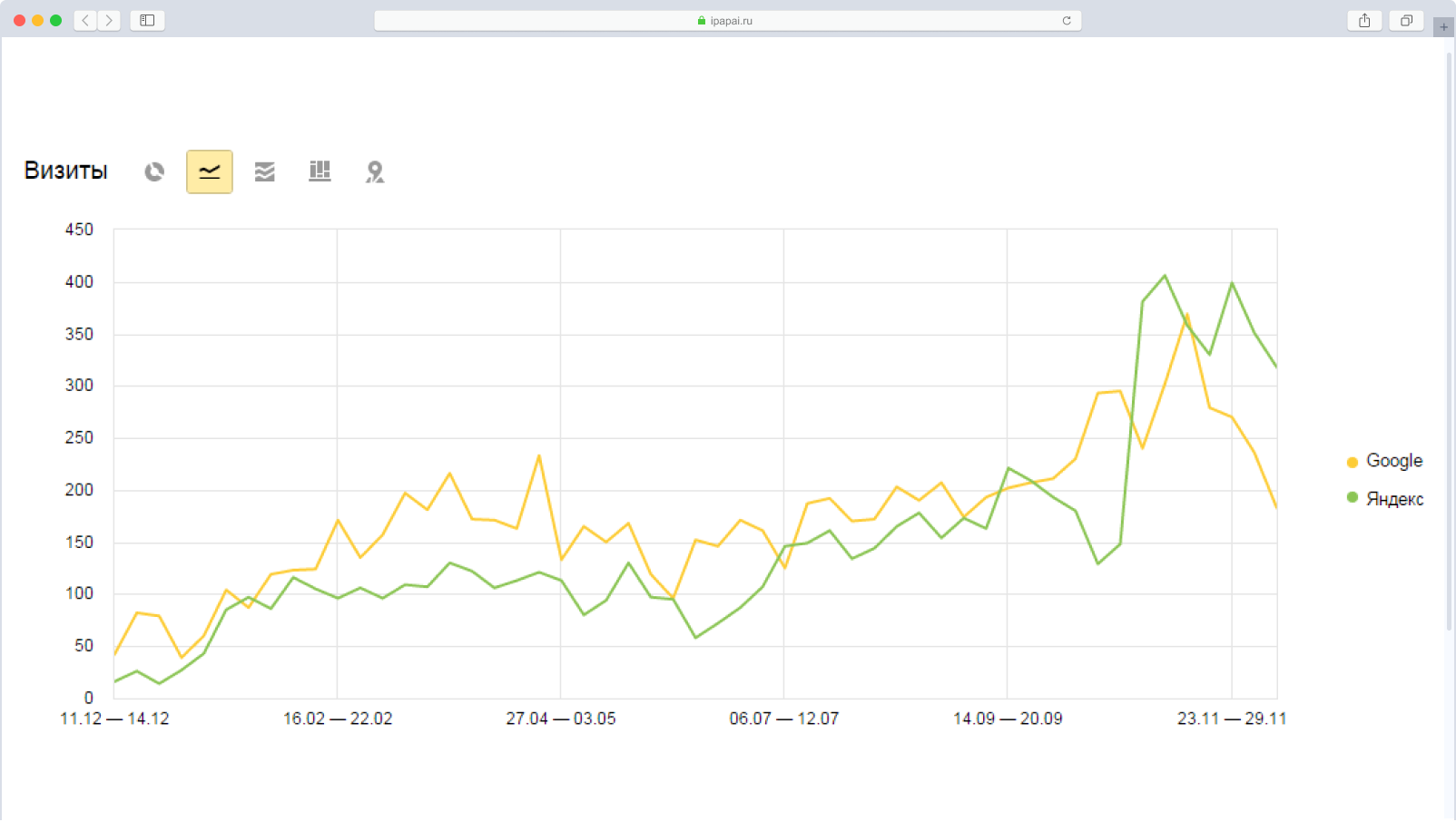Focus the ipapai.ru address bar

pos(726,20)
